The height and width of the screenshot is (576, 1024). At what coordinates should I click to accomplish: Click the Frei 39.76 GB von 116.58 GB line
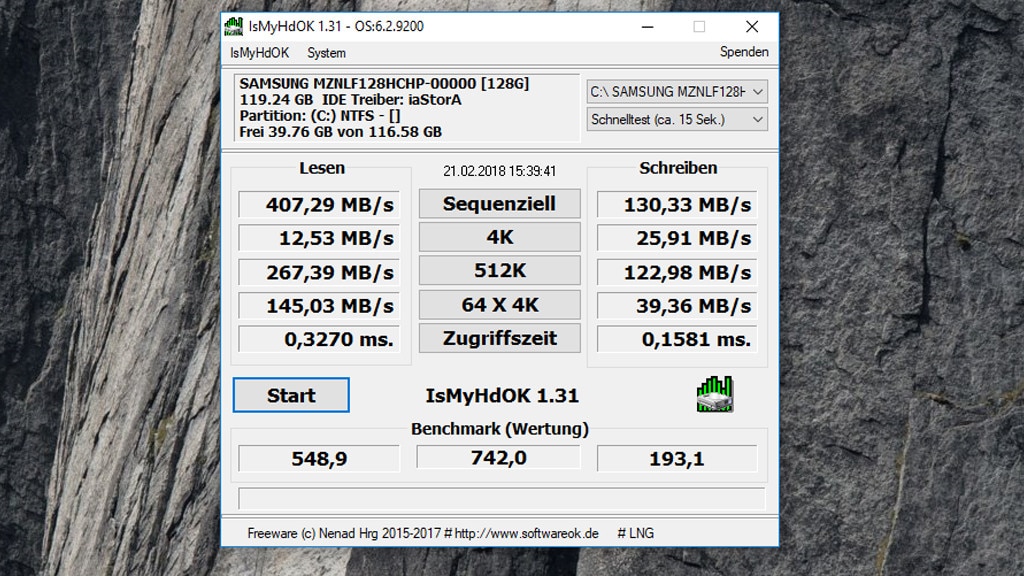tap(341, 132)
